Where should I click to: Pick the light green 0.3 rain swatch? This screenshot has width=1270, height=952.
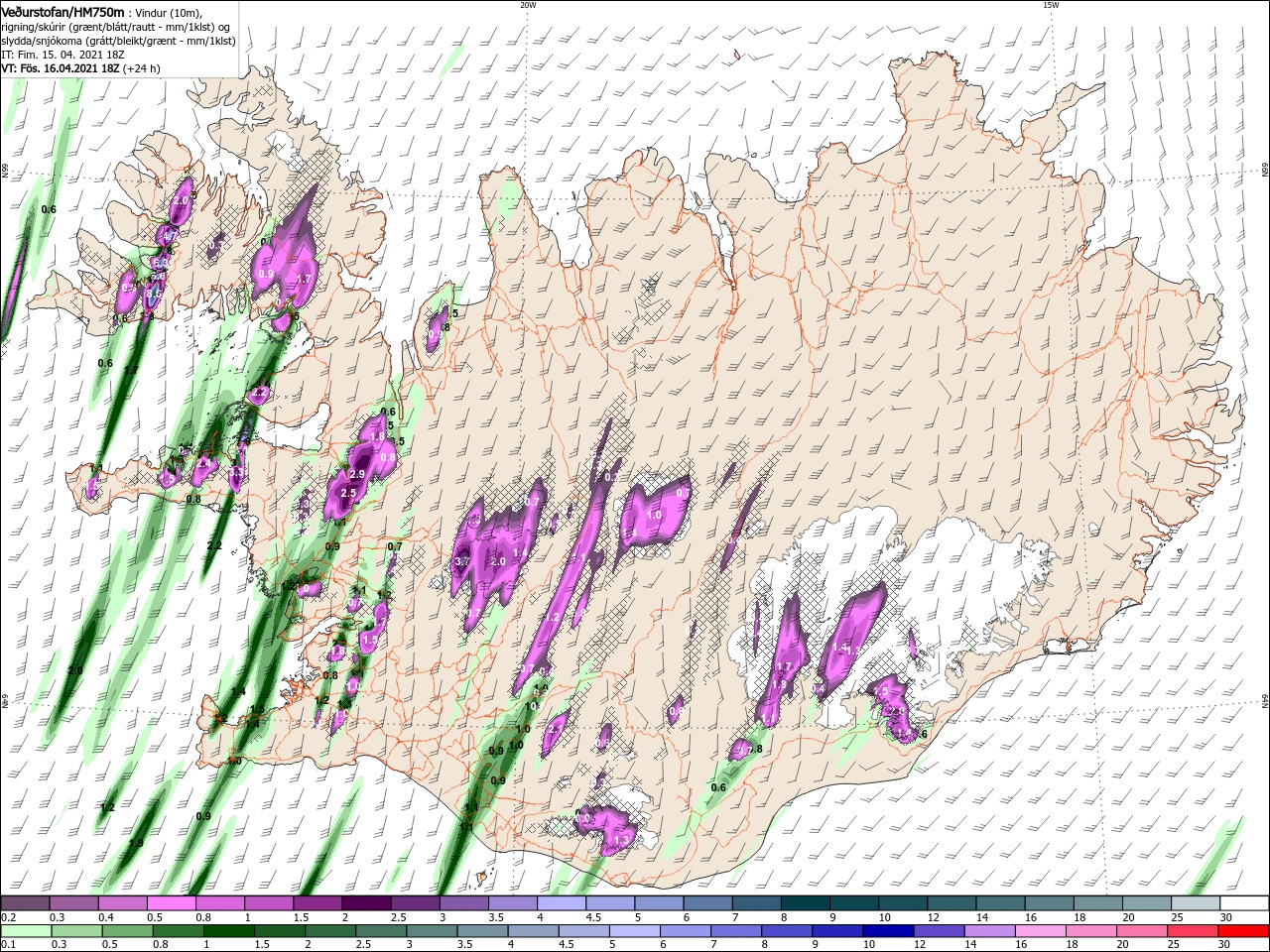coord(76,931)
